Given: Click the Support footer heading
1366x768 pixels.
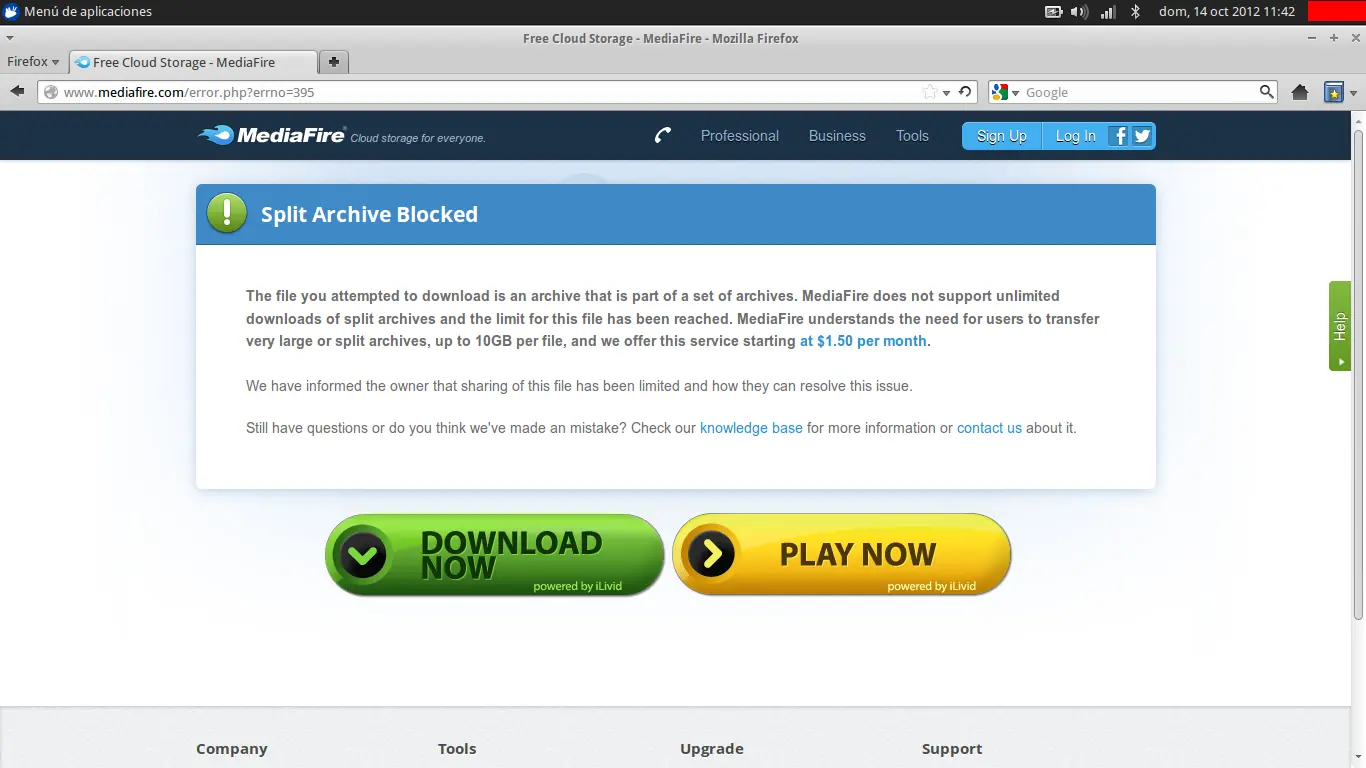Looking at the screenshot, I should click(x=952, y=749).
